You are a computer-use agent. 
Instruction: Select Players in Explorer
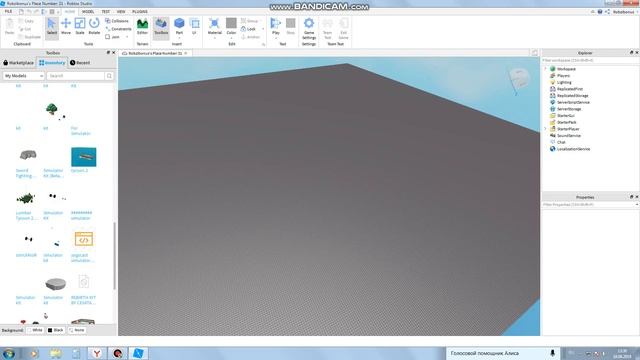(563, 76)
